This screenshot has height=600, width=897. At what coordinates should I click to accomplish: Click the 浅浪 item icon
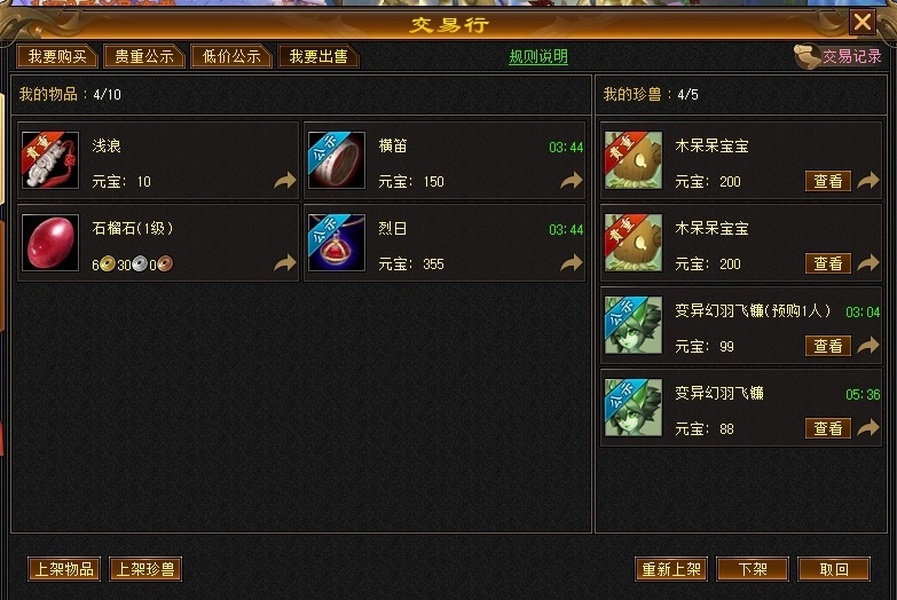click(50, 160)
